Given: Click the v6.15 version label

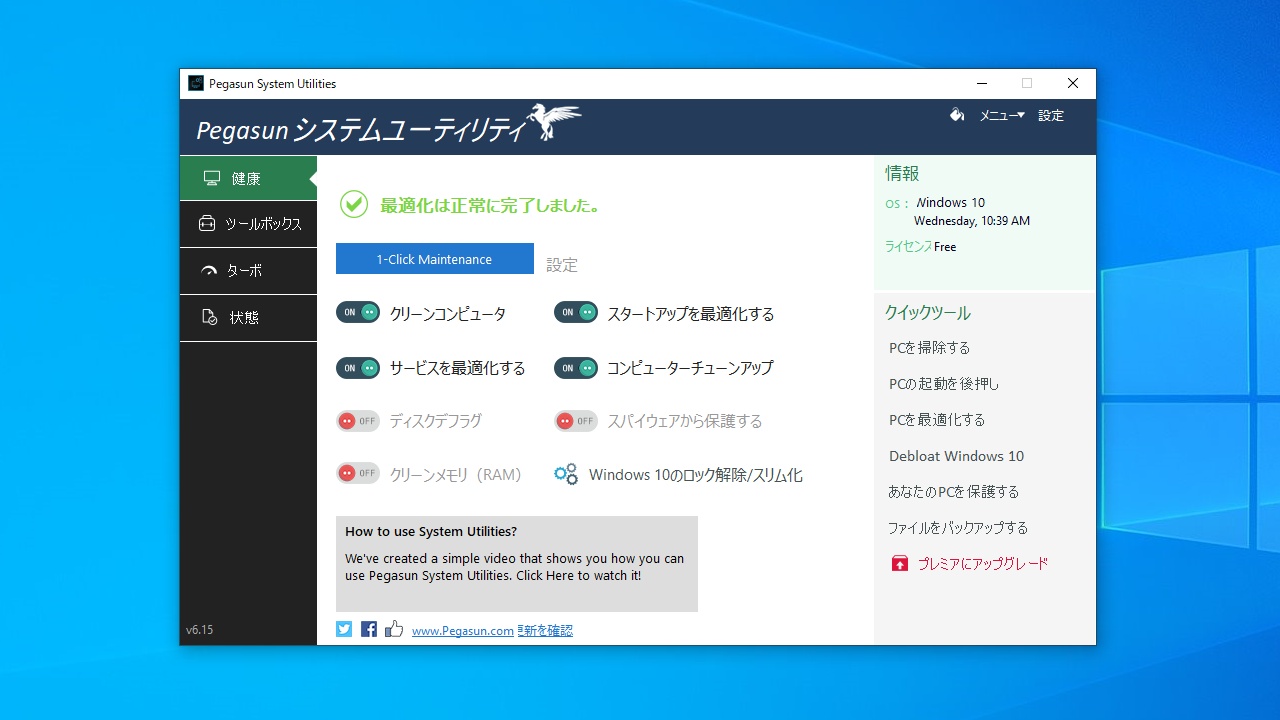Looking at the screenshot, I should (x=200, y=630).
